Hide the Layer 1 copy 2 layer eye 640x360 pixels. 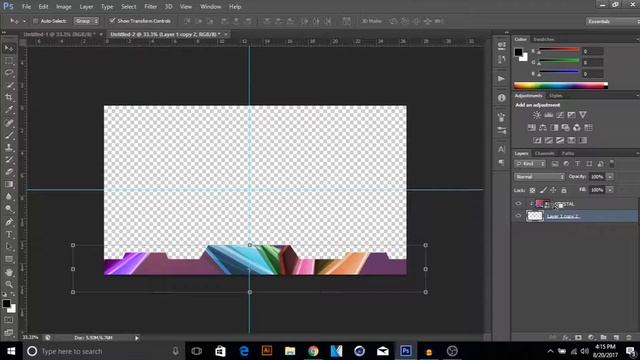518,216
